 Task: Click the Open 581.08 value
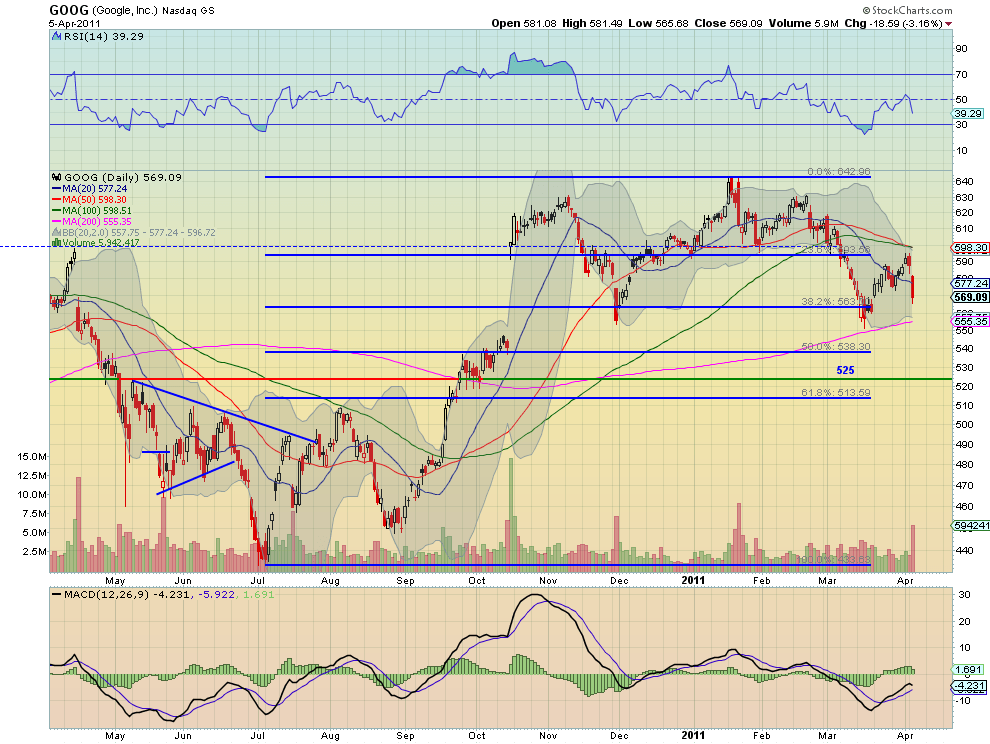point(524,23)
